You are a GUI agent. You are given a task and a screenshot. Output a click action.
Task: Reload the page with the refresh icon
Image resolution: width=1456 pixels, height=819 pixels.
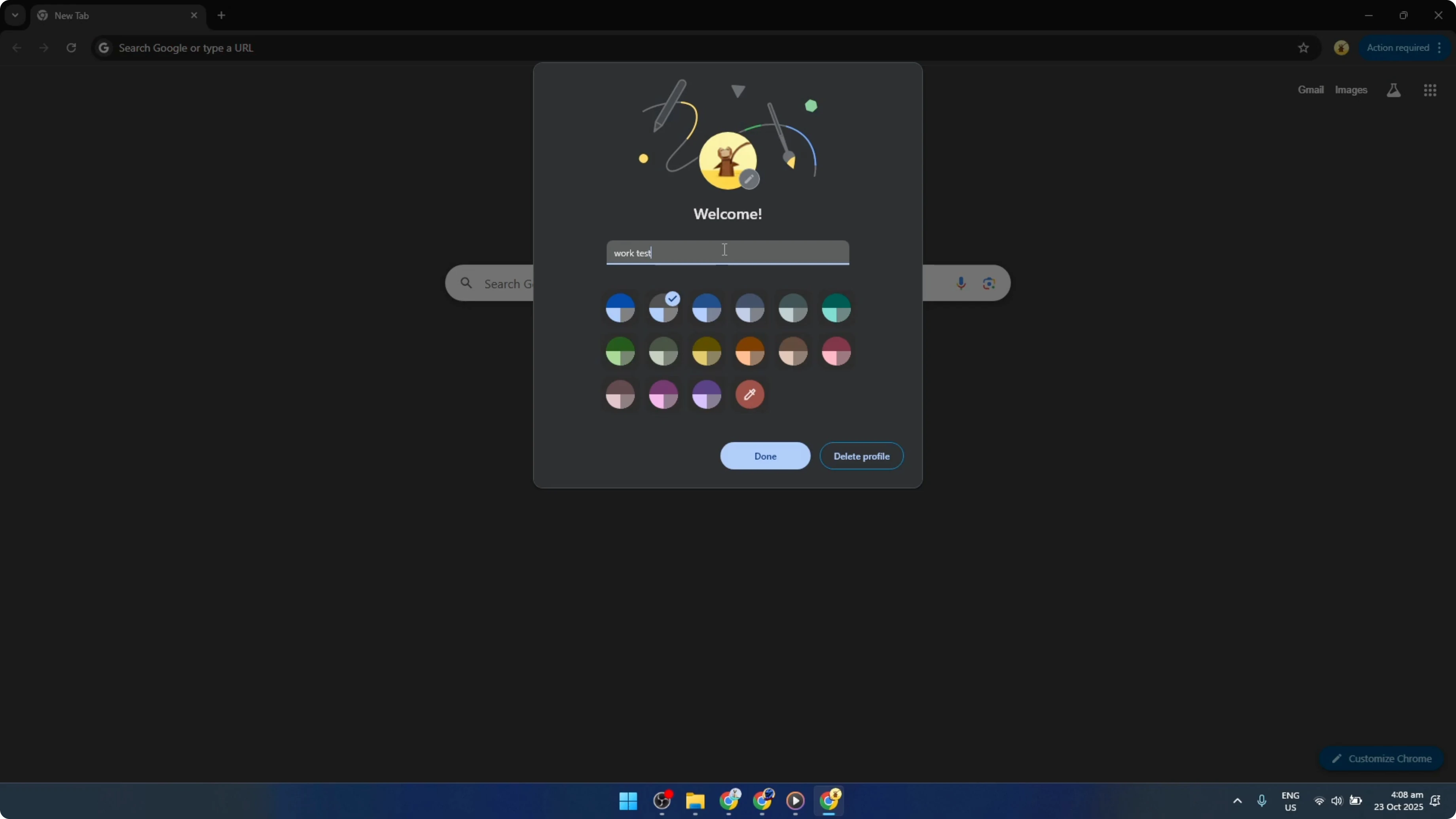[x=72, y=47]
